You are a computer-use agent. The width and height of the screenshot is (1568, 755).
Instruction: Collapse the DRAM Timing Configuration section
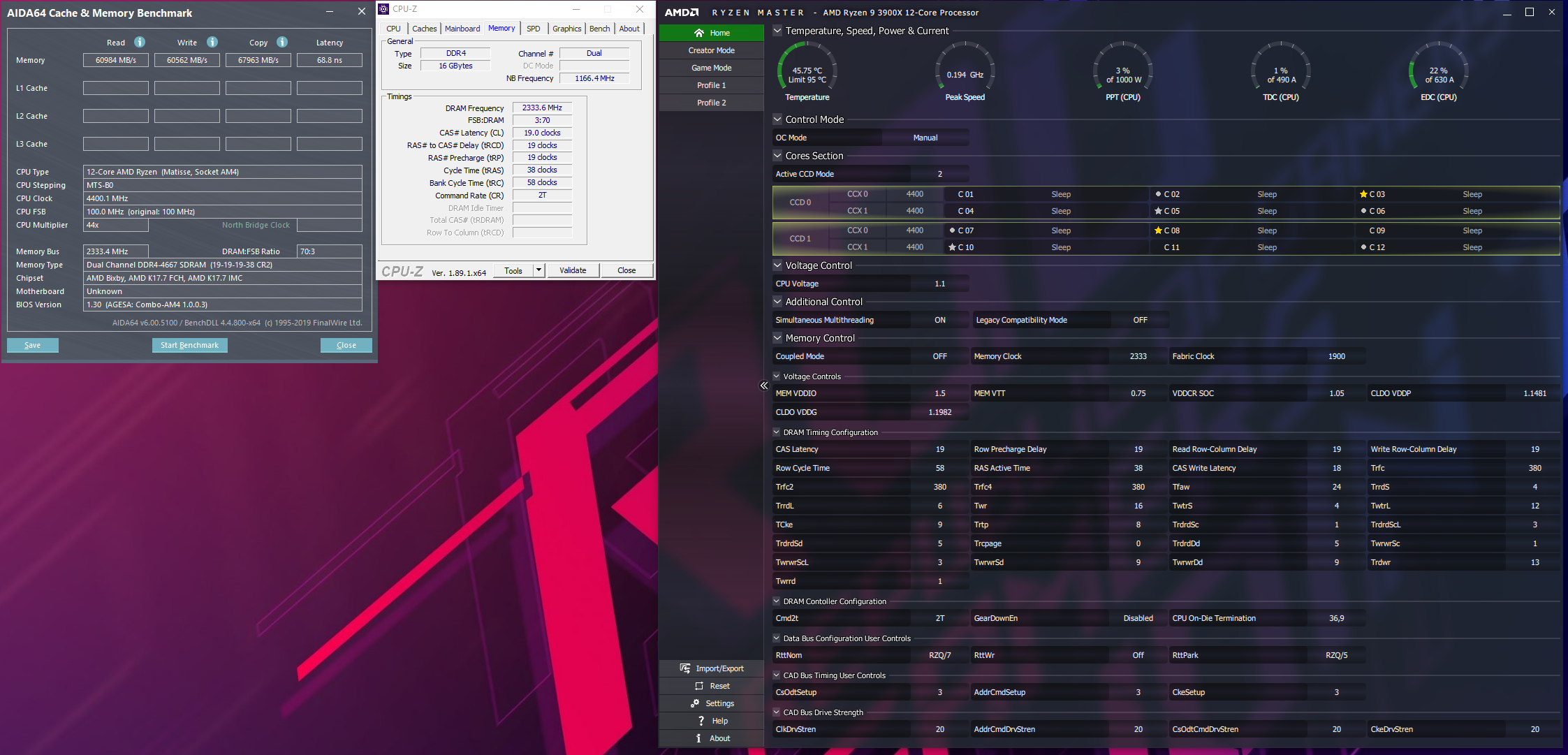[776, 432]
